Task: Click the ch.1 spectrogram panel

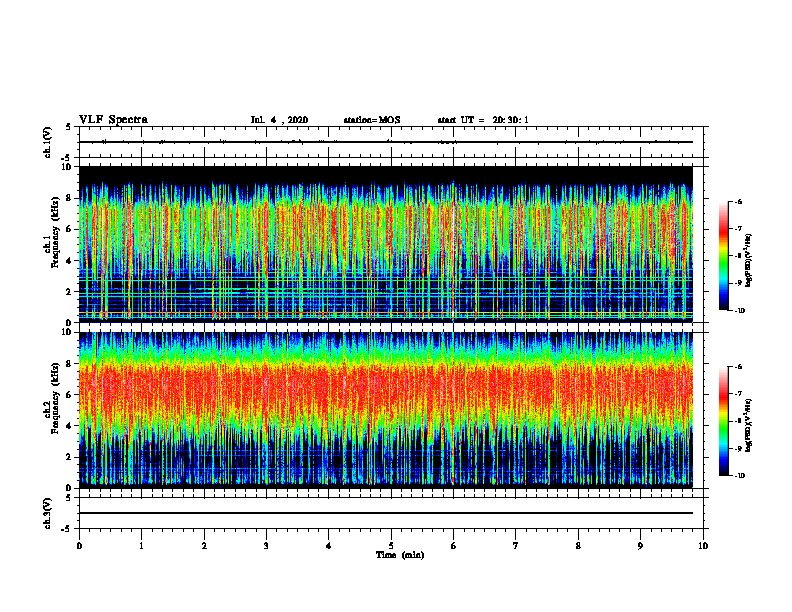Action: (x=386, y=244)
